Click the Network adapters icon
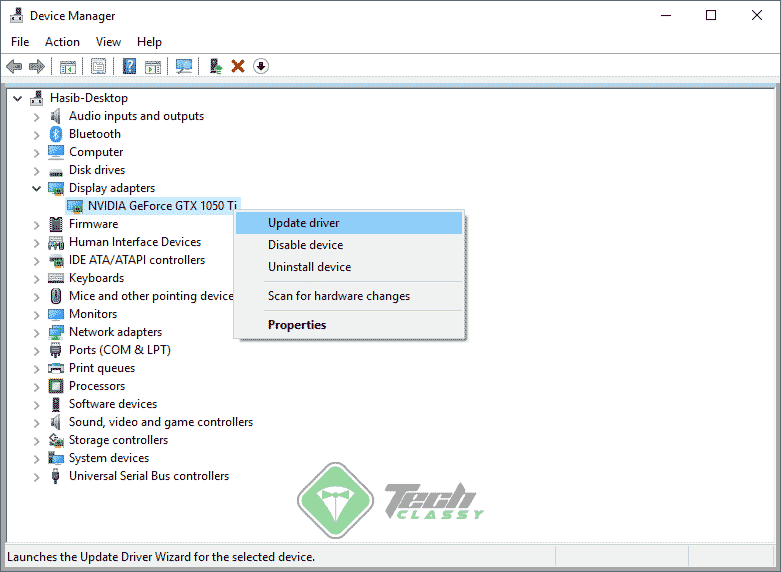This screenshot has height=572, width=781. pyautogui.click(x=56, y=332)
